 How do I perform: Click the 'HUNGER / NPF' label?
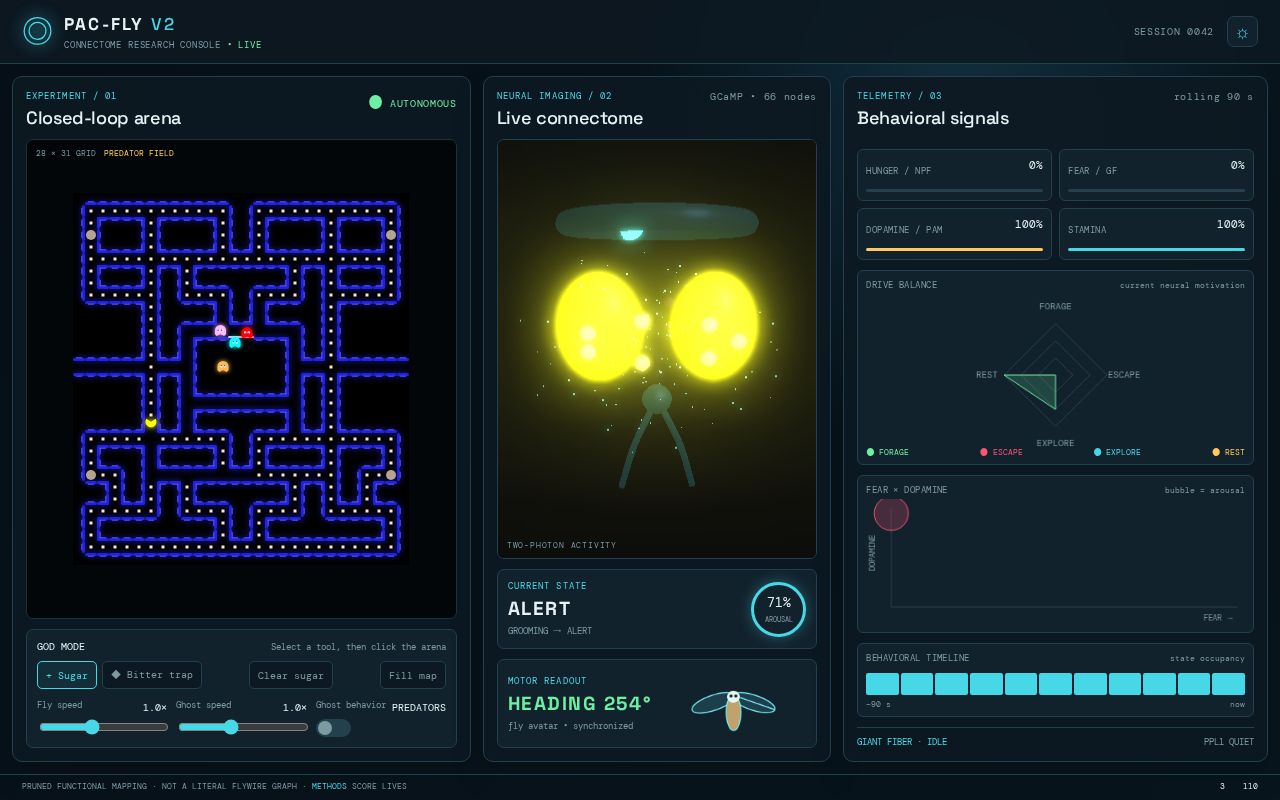(898, 171)
